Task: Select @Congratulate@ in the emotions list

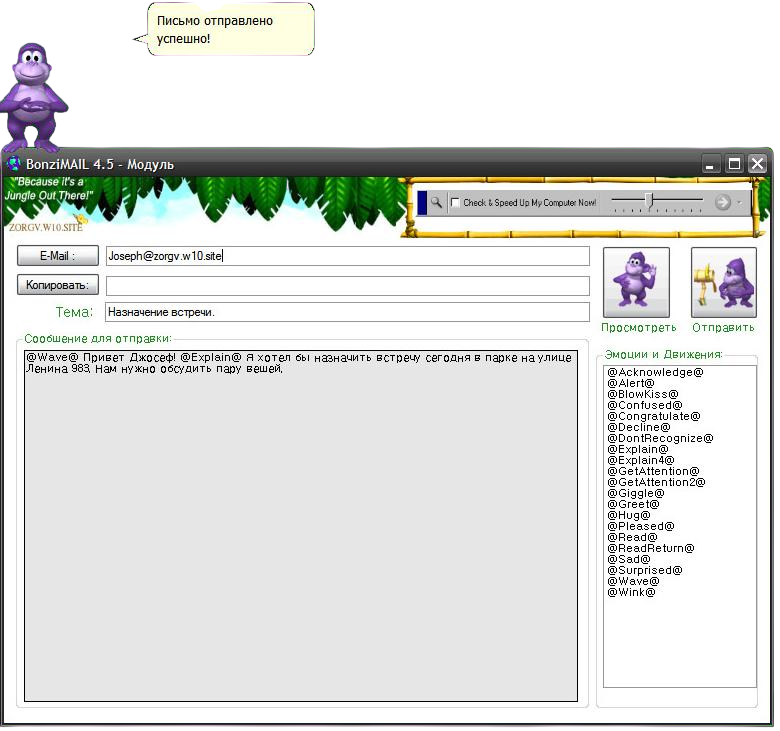Action: pyautogui.click(x=653, y=416)
